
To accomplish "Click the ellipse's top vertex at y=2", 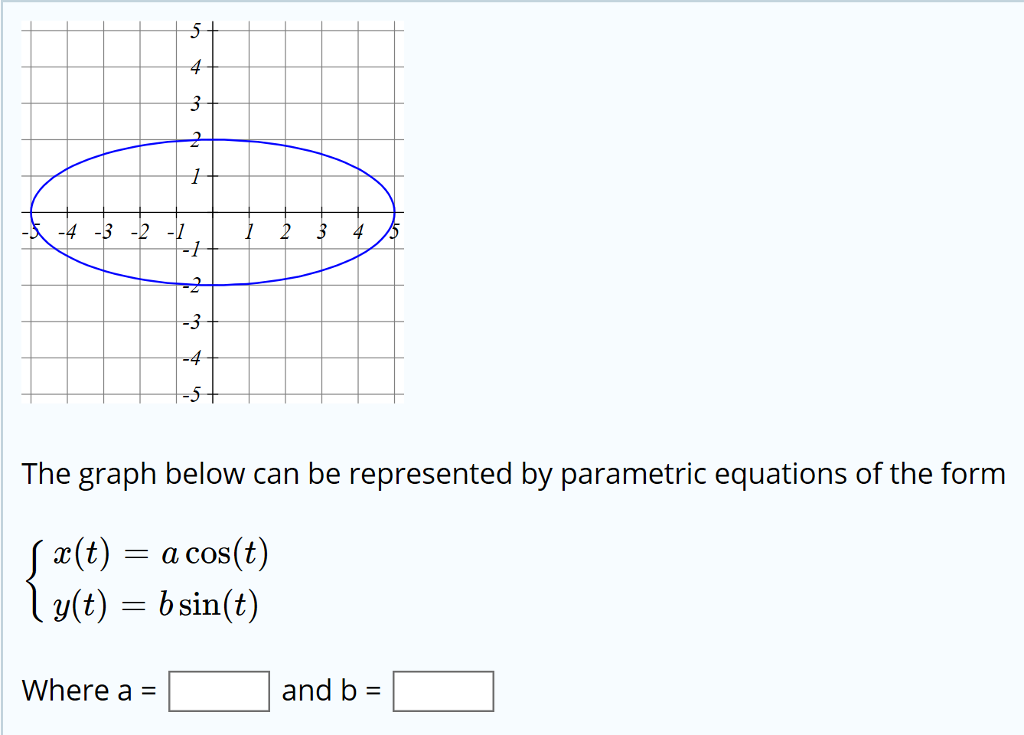I will click(213, 139).
